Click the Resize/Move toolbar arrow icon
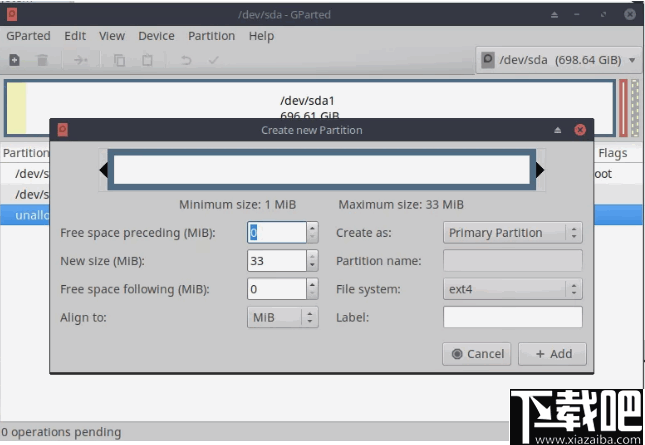The image size is (645, 445). [80, 60]
